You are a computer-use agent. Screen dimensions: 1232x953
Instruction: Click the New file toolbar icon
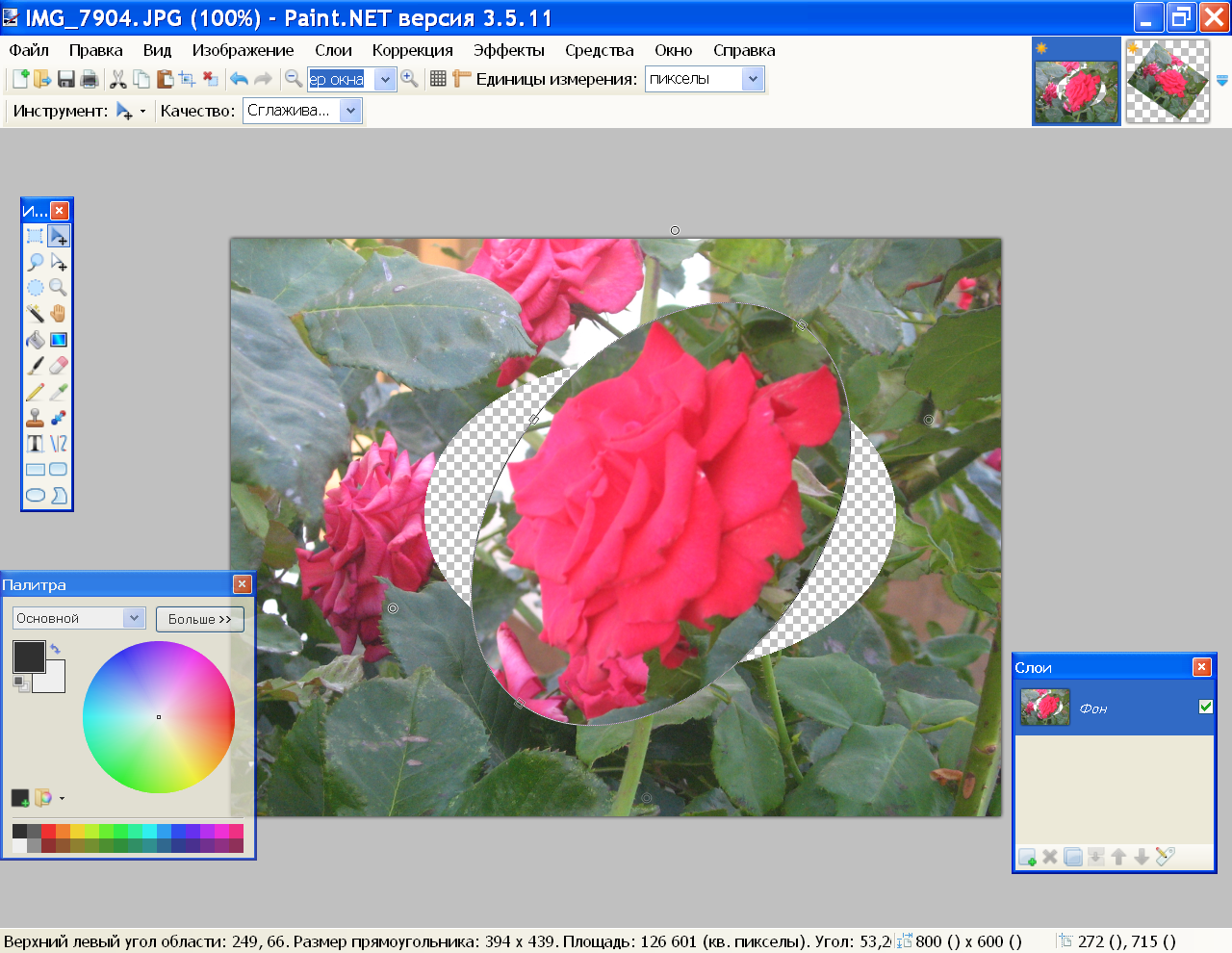(x=20, y=79)
